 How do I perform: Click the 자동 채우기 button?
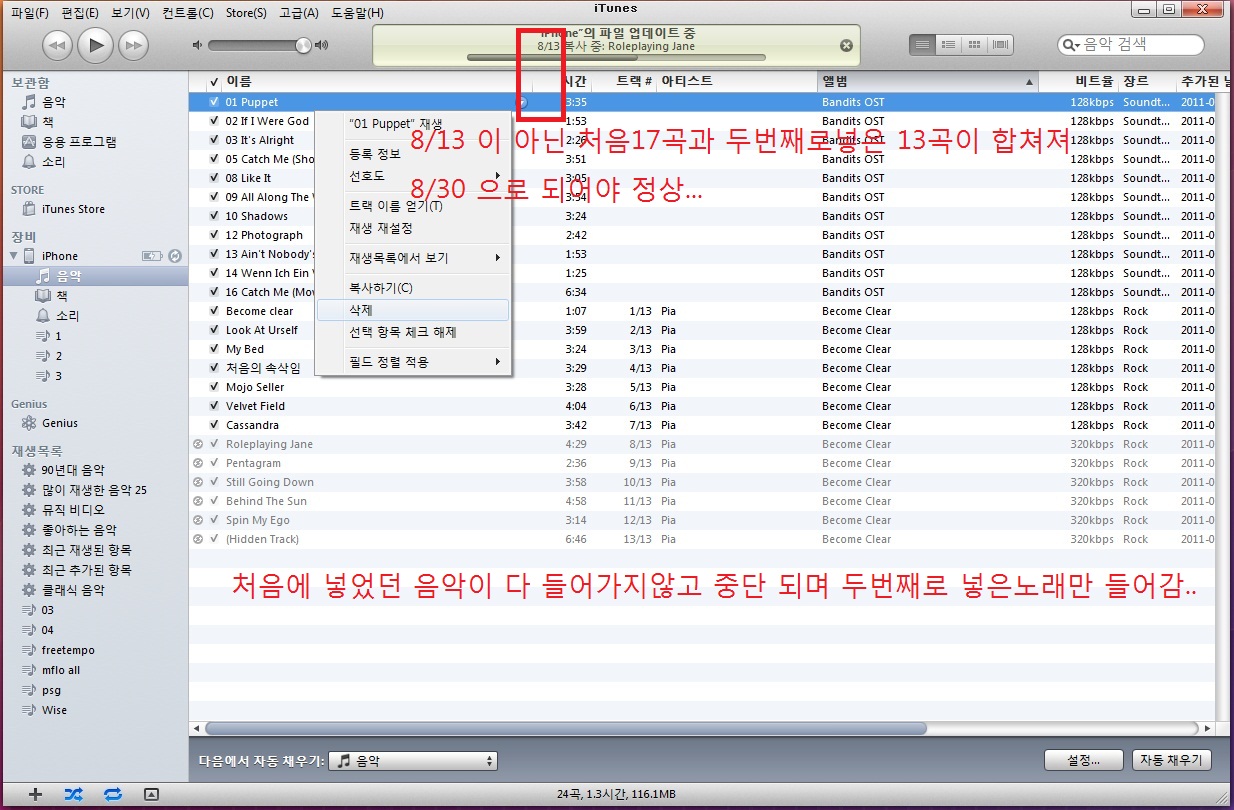(1171, 760)
